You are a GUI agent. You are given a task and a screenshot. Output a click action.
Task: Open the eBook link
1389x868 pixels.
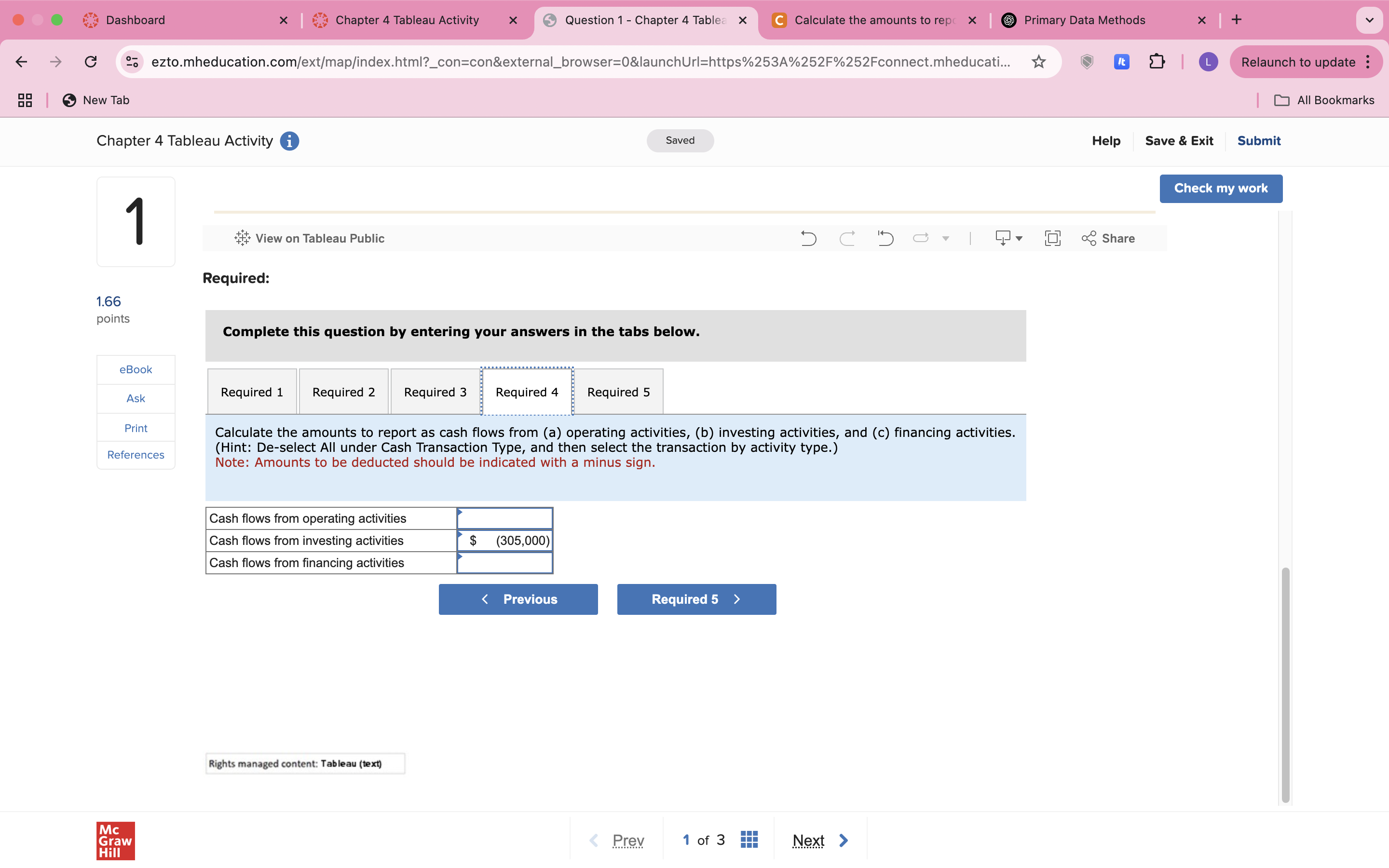pyautogui.click(x=136, y=370)
